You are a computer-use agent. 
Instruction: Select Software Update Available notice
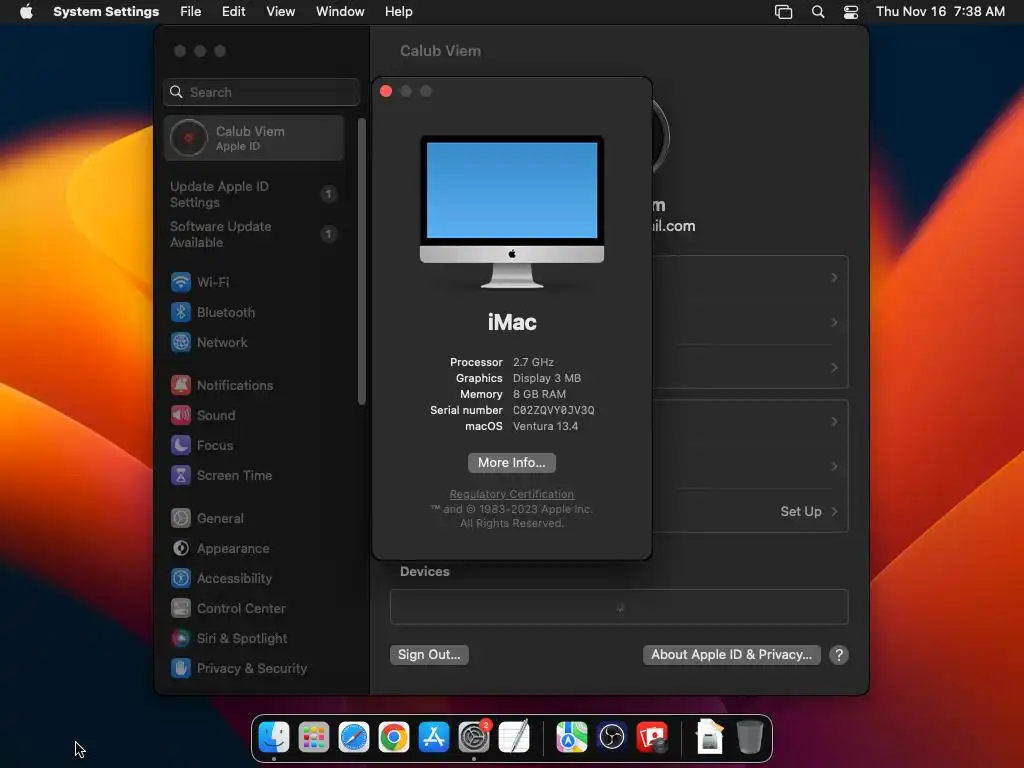pos(253,234)
